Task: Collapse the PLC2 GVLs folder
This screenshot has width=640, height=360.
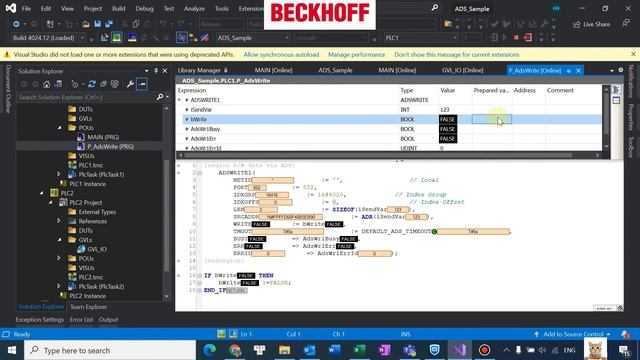Action: coord(59,240)
